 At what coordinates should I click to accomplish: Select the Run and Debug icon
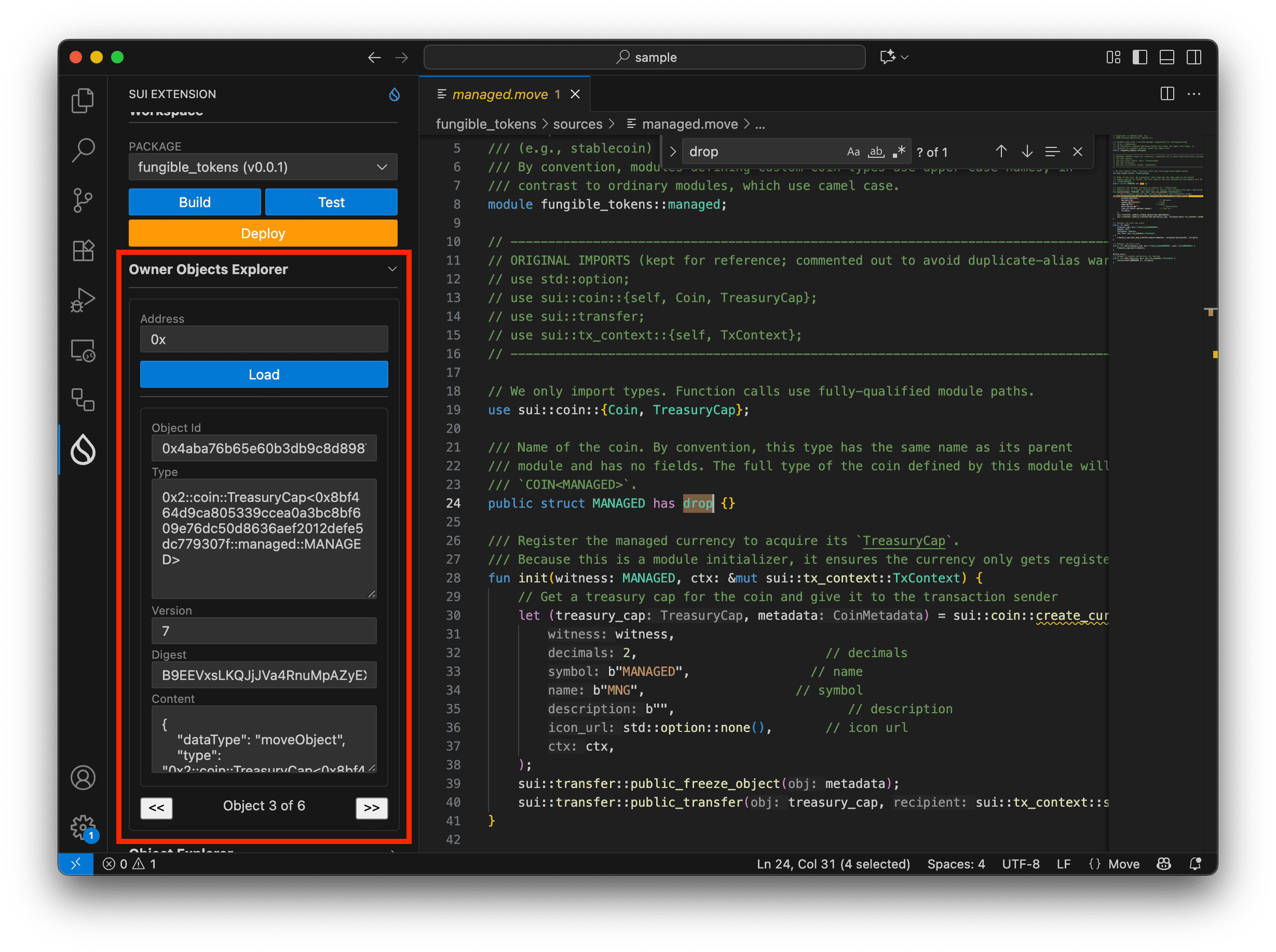coord(83,299)
